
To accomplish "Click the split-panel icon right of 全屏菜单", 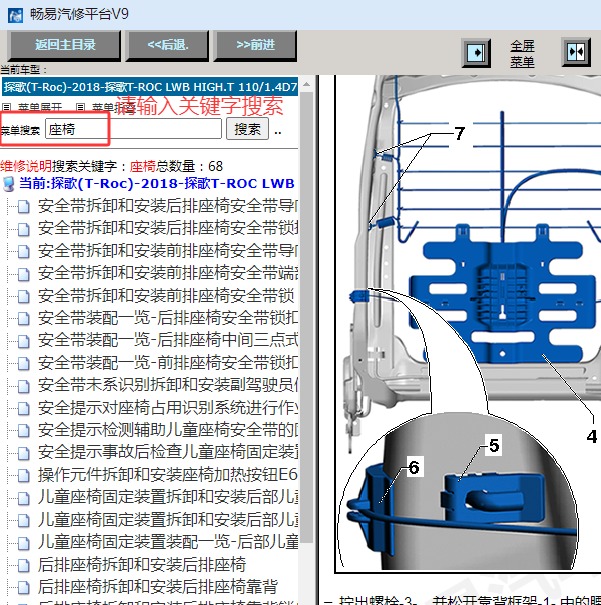I will tap(574, 52).
